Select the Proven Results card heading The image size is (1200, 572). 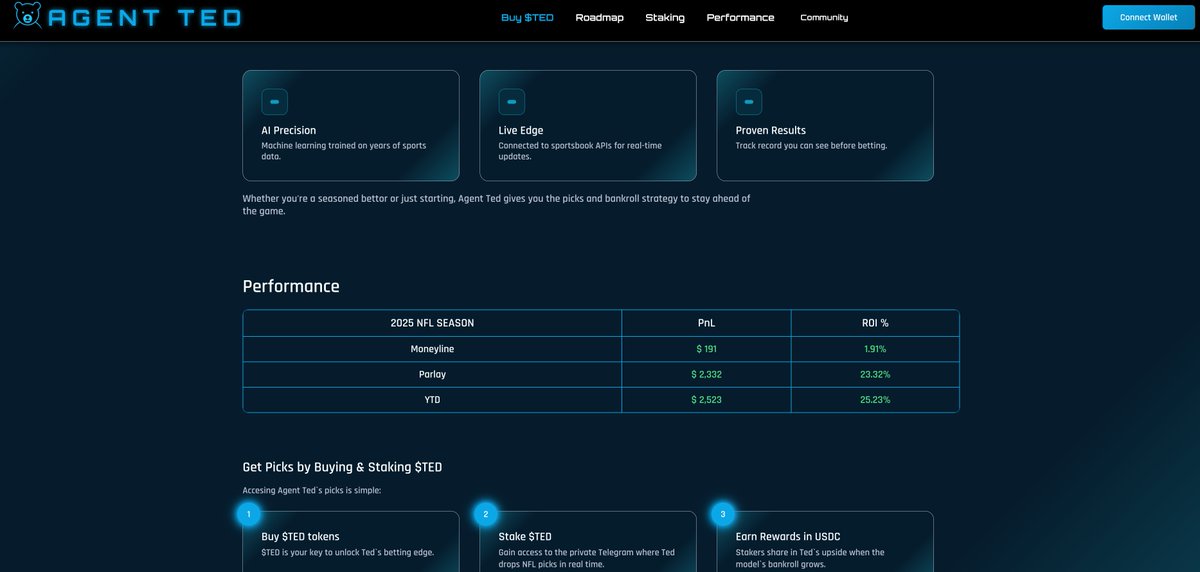[770, 130]
